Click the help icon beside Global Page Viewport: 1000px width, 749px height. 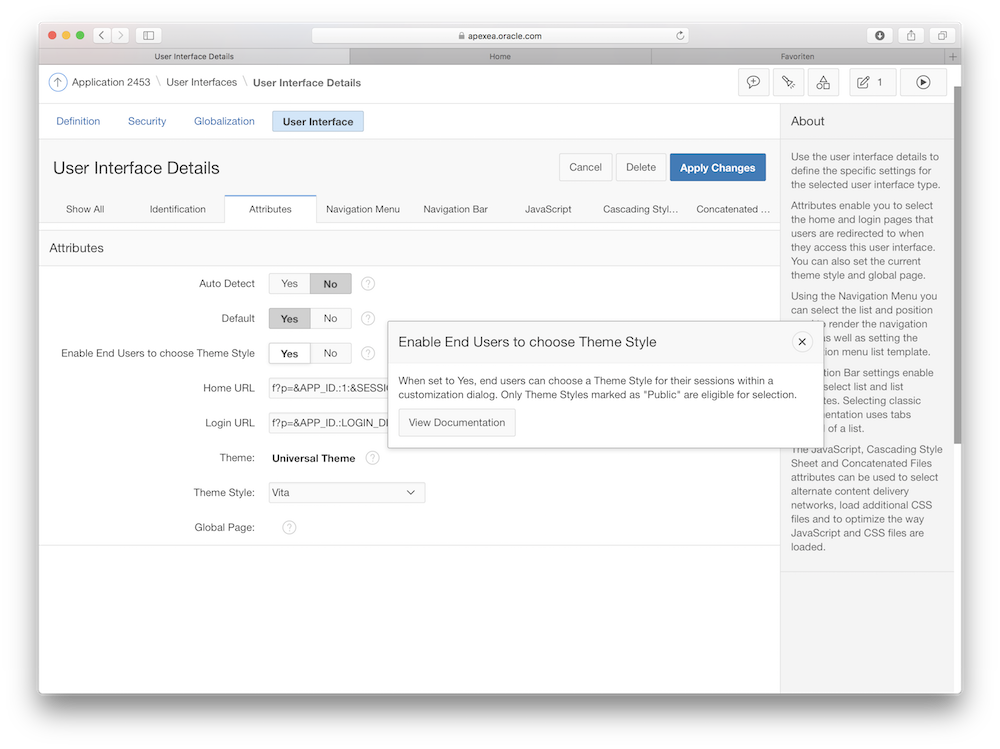[x=289, y=527]
